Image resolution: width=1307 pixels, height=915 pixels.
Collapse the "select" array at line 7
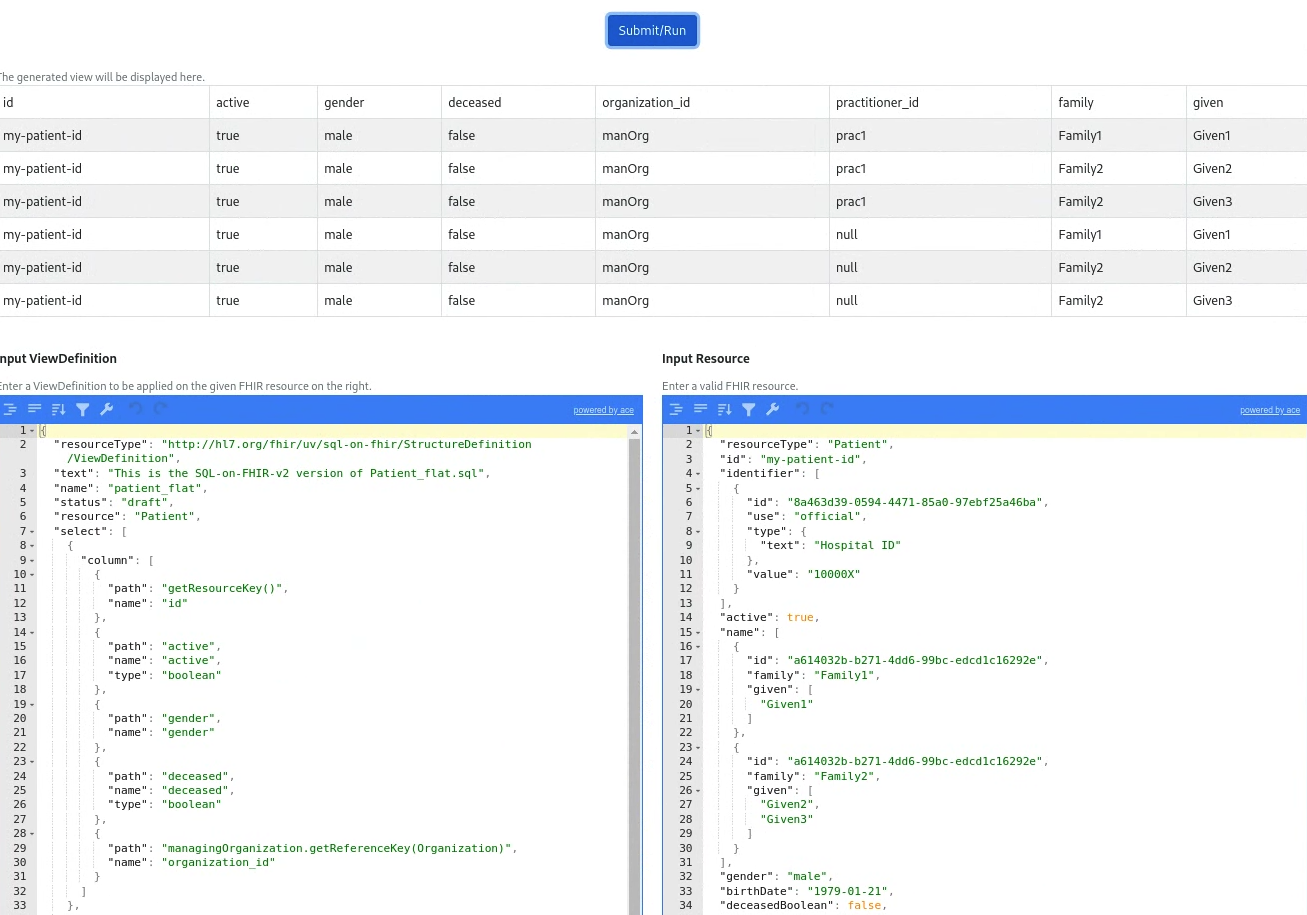(32, 531)
